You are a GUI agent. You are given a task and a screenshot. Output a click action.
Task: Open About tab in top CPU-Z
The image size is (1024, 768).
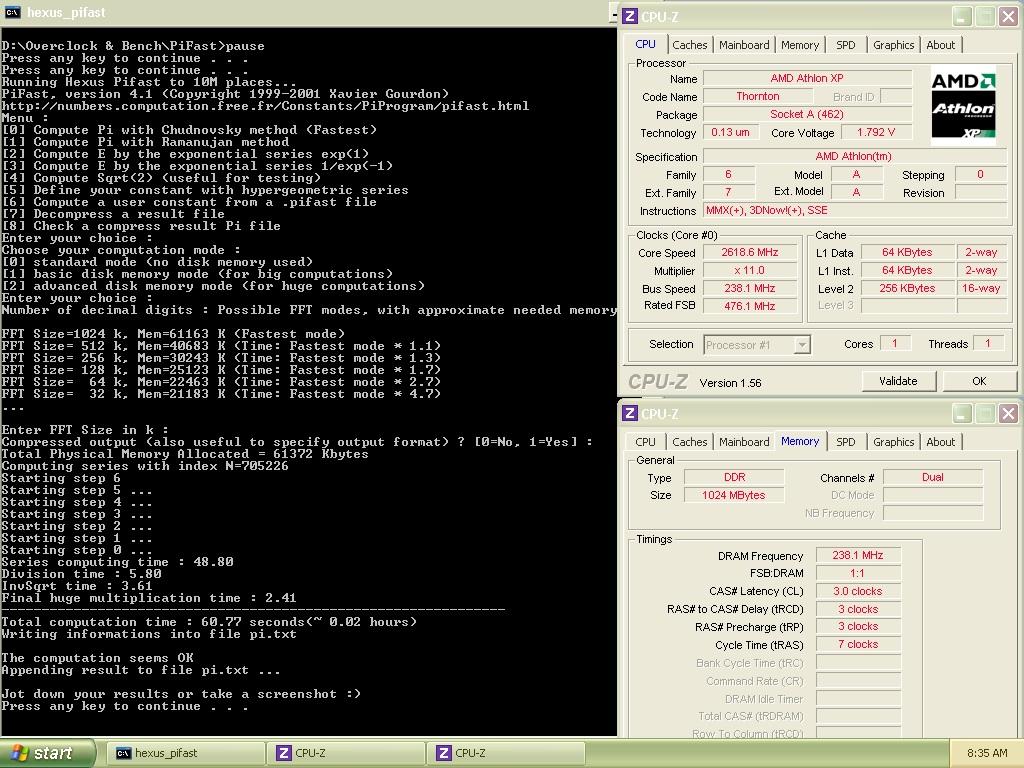click(x=940, y=45)
